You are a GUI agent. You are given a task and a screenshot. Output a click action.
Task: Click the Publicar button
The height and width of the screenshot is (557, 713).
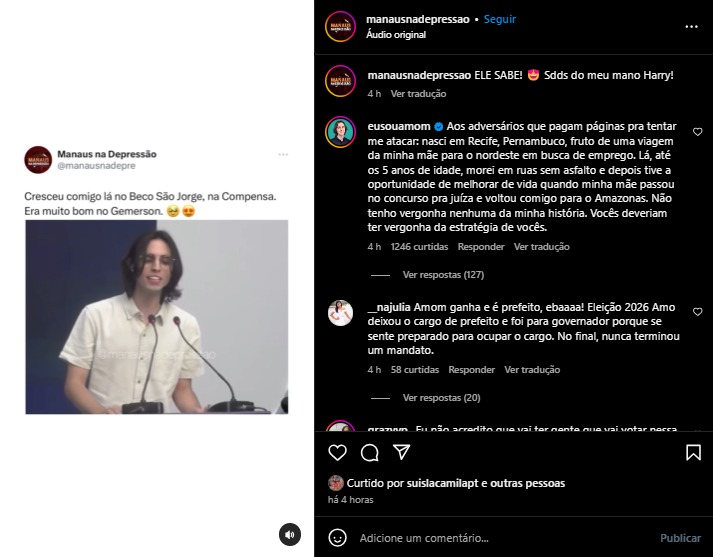pos(680,538)
